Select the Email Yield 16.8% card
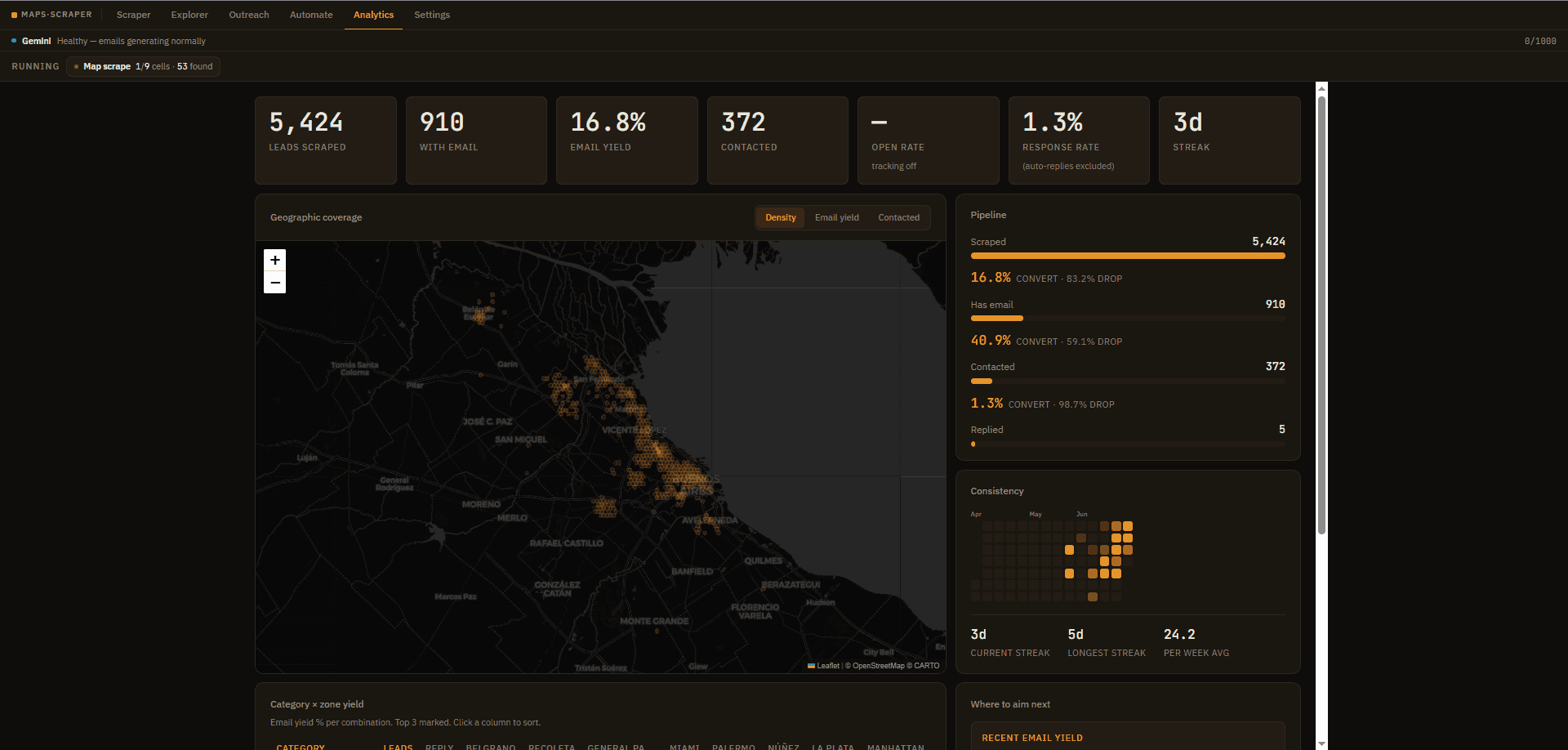 pos(627,141)
